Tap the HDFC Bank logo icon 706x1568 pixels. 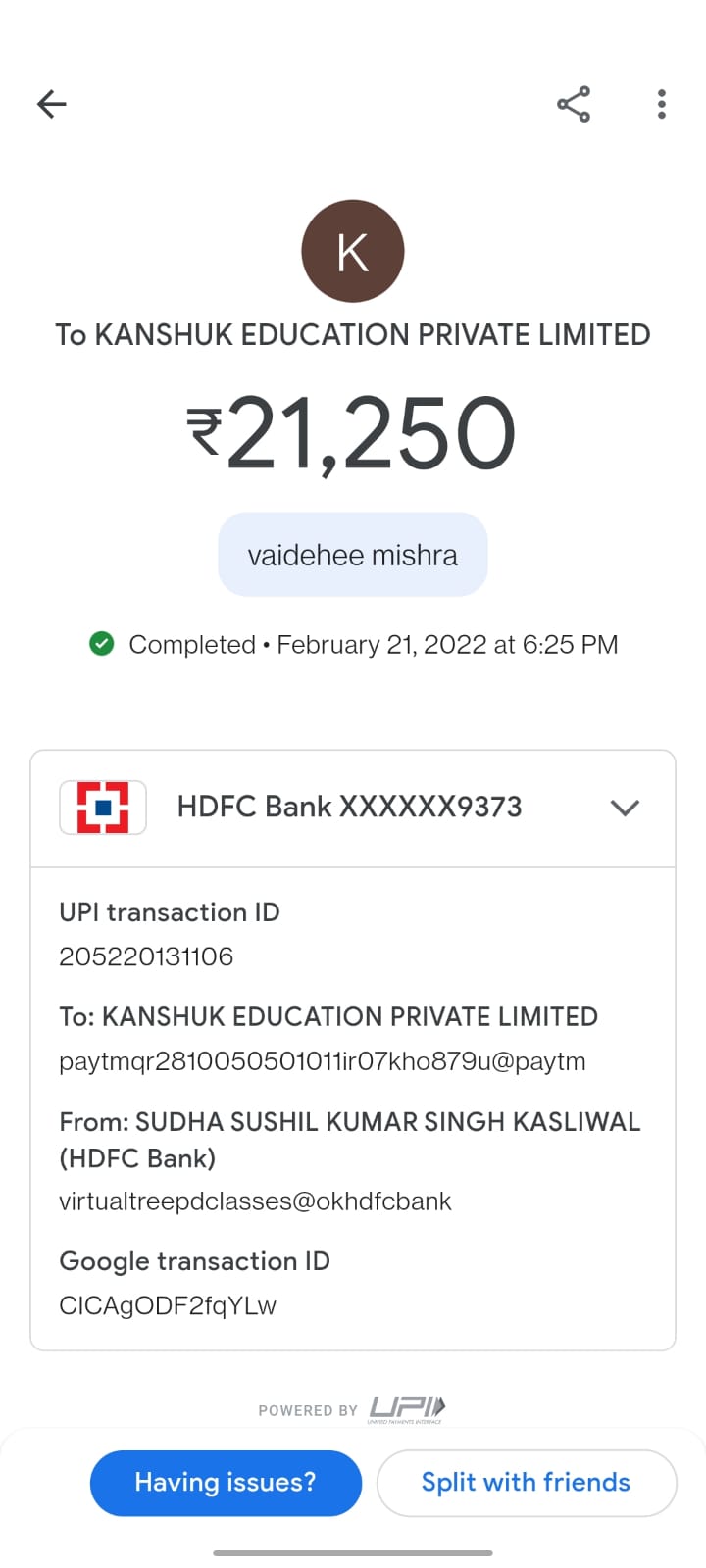pyautogui.click(x=103, y=808)
